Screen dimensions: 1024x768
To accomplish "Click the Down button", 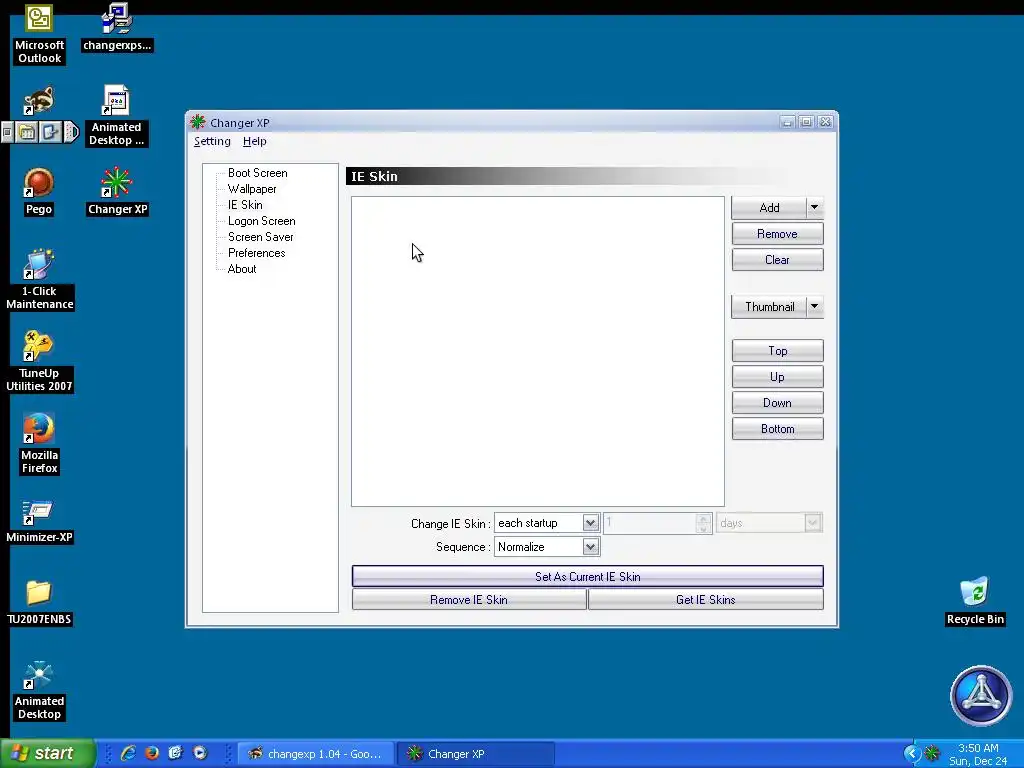I will [777, 403].
